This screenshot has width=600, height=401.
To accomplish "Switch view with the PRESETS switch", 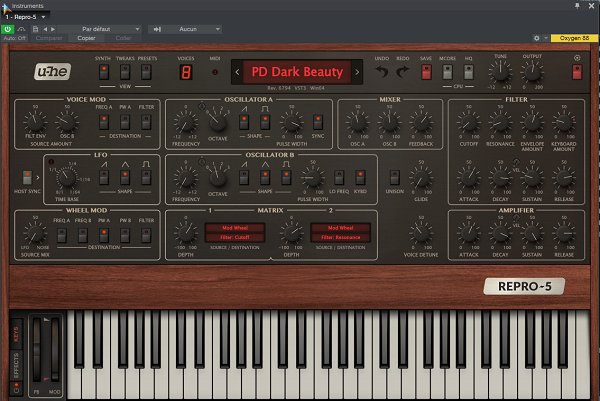I will [146, 72].
